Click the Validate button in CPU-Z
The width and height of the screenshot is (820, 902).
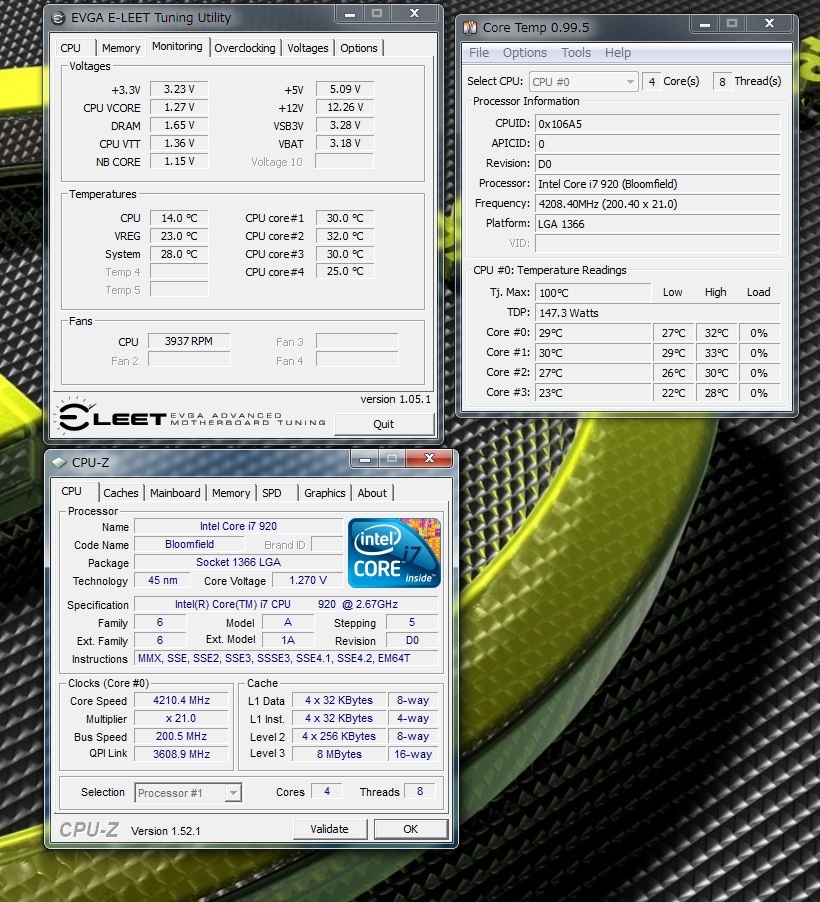tap(330, 829)
